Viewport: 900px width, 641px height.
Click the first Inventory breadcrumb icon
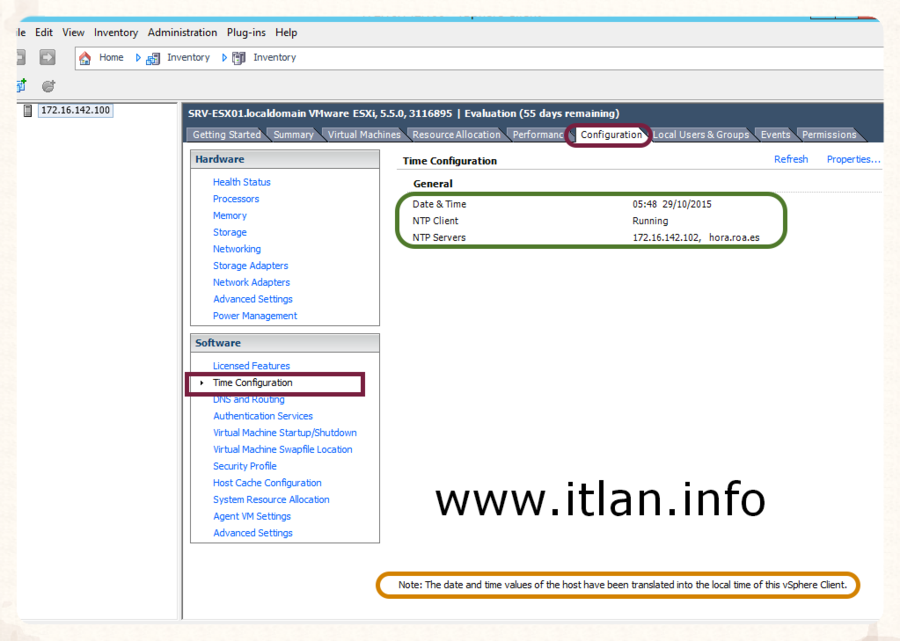click(153, 58)
